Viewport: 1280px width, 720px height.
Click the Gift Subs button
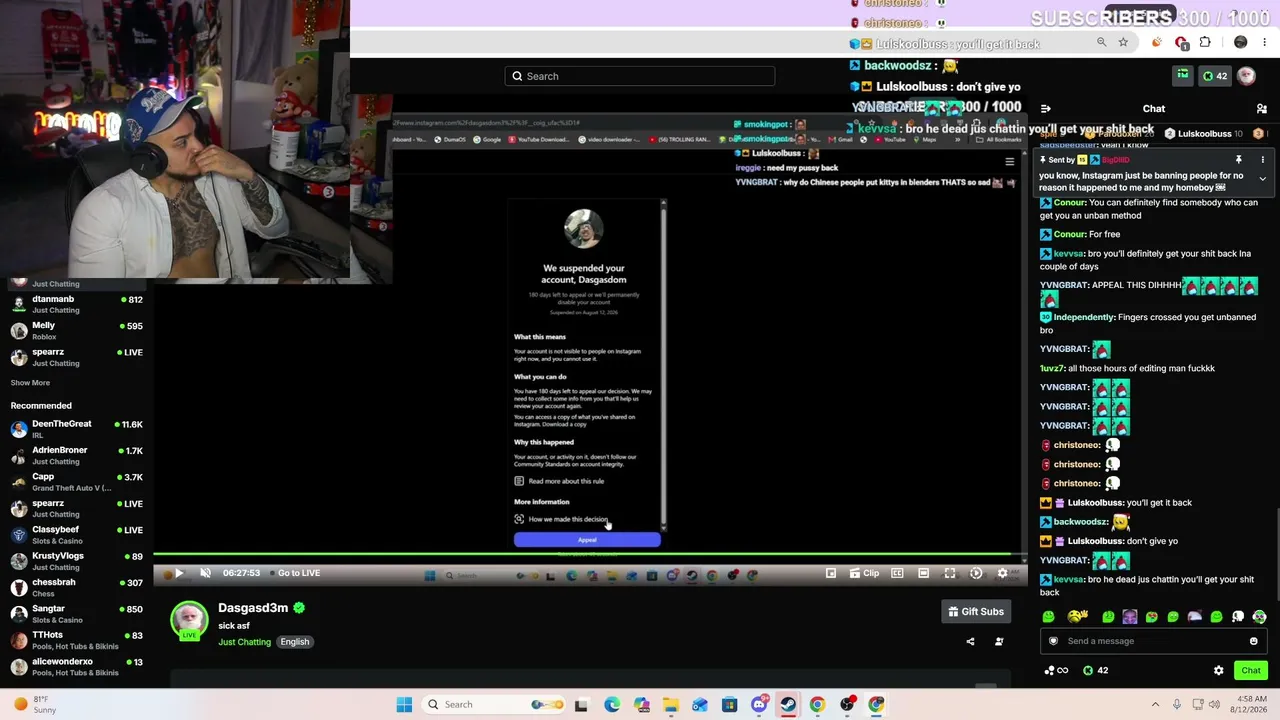975,612
